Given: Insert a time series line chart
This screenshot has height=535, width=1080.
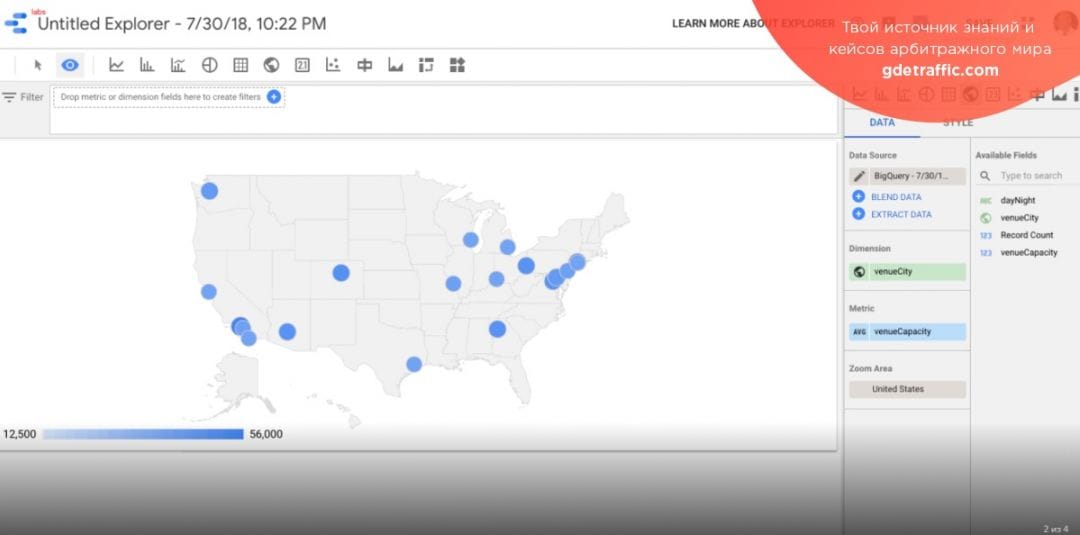Looking at the screenshot, I should coord(116,65).
